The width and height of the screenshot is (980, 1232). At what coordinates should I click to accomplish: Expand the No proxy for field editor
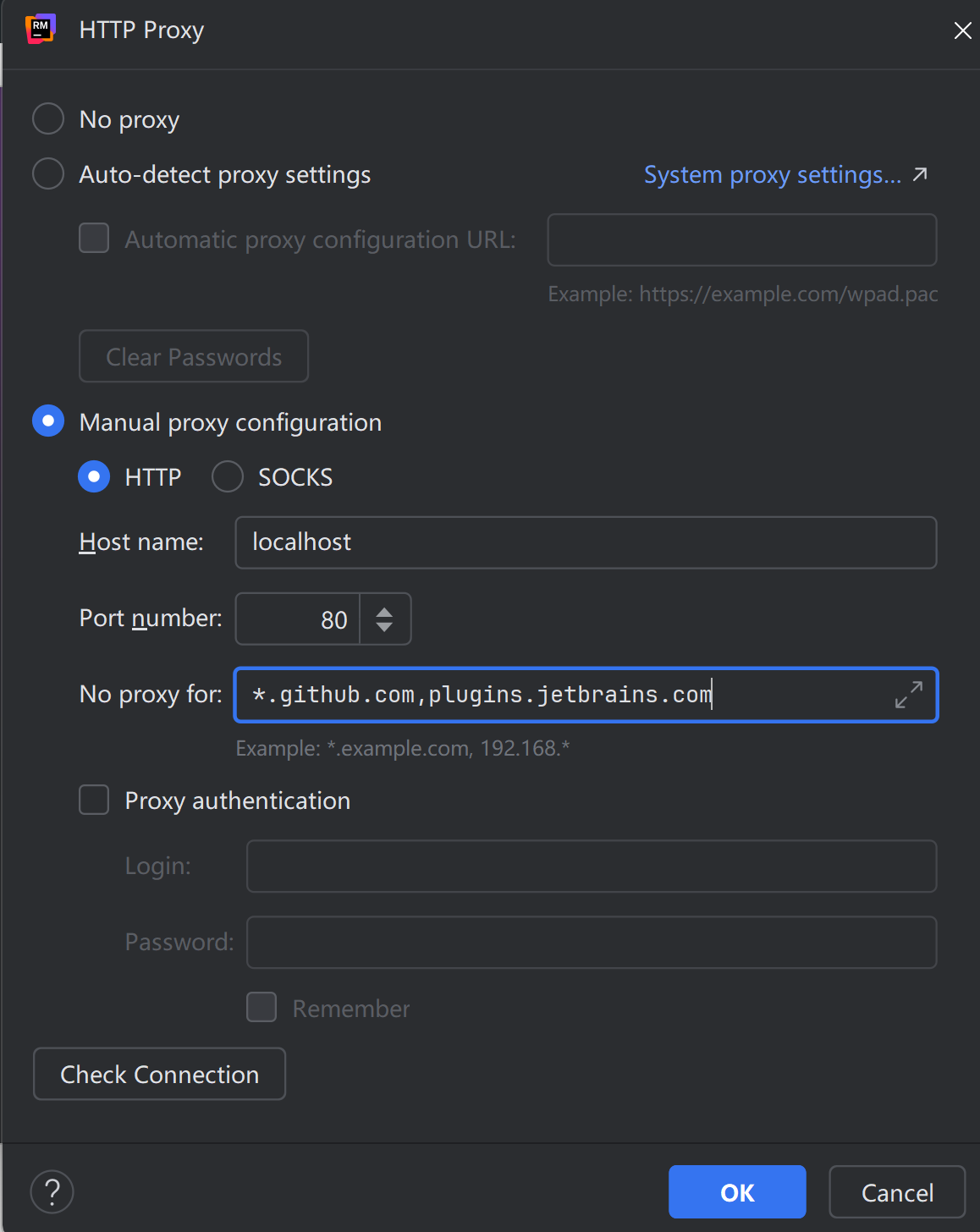click(x=908, y=695)
